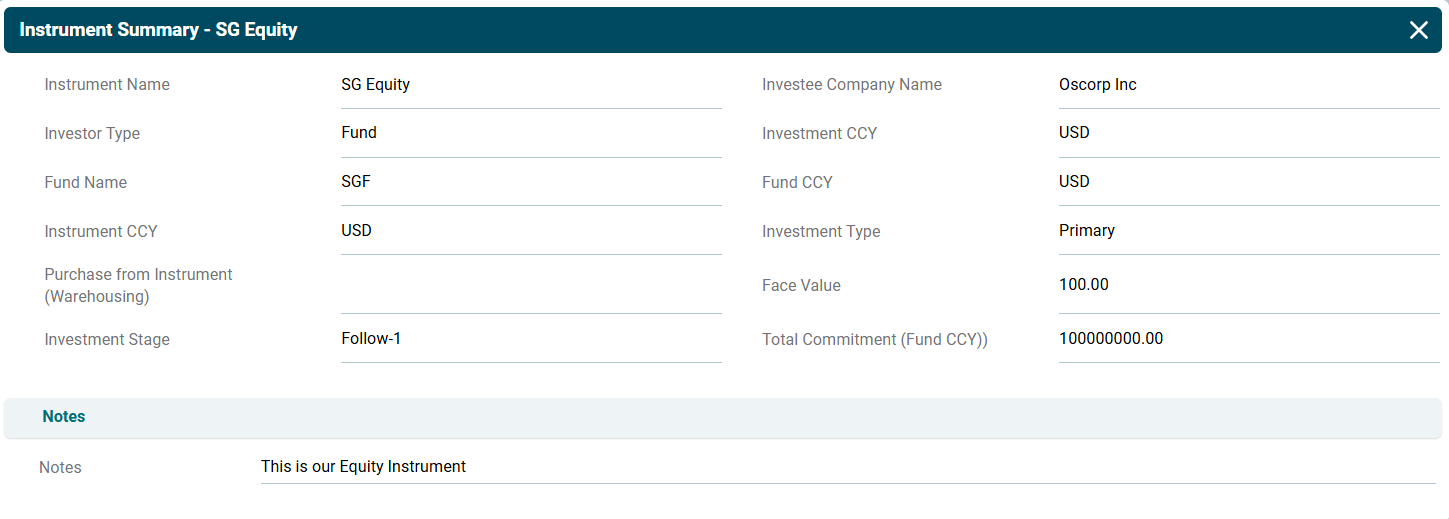
Task: Select the Total Commitment amount 100000000.00
Action: [1110, 339]
